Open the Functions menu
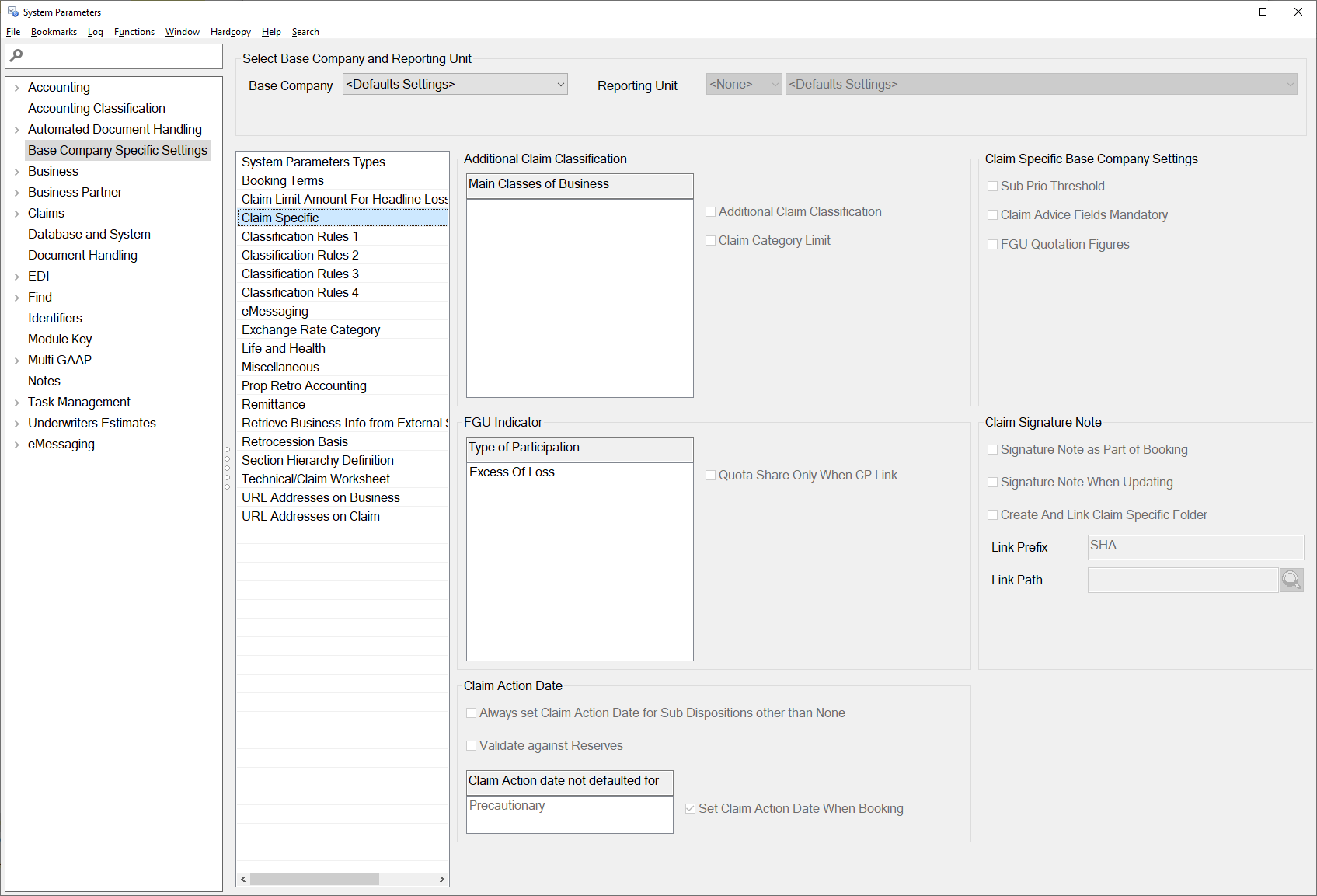Image resolution: width=1317 pixels, height=896 pixels. (x=134, y=32)
